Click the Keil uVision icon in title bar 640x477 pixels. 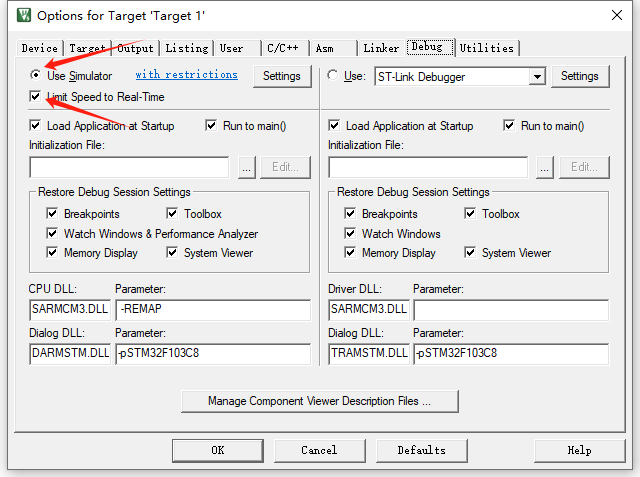coord(24,16)
